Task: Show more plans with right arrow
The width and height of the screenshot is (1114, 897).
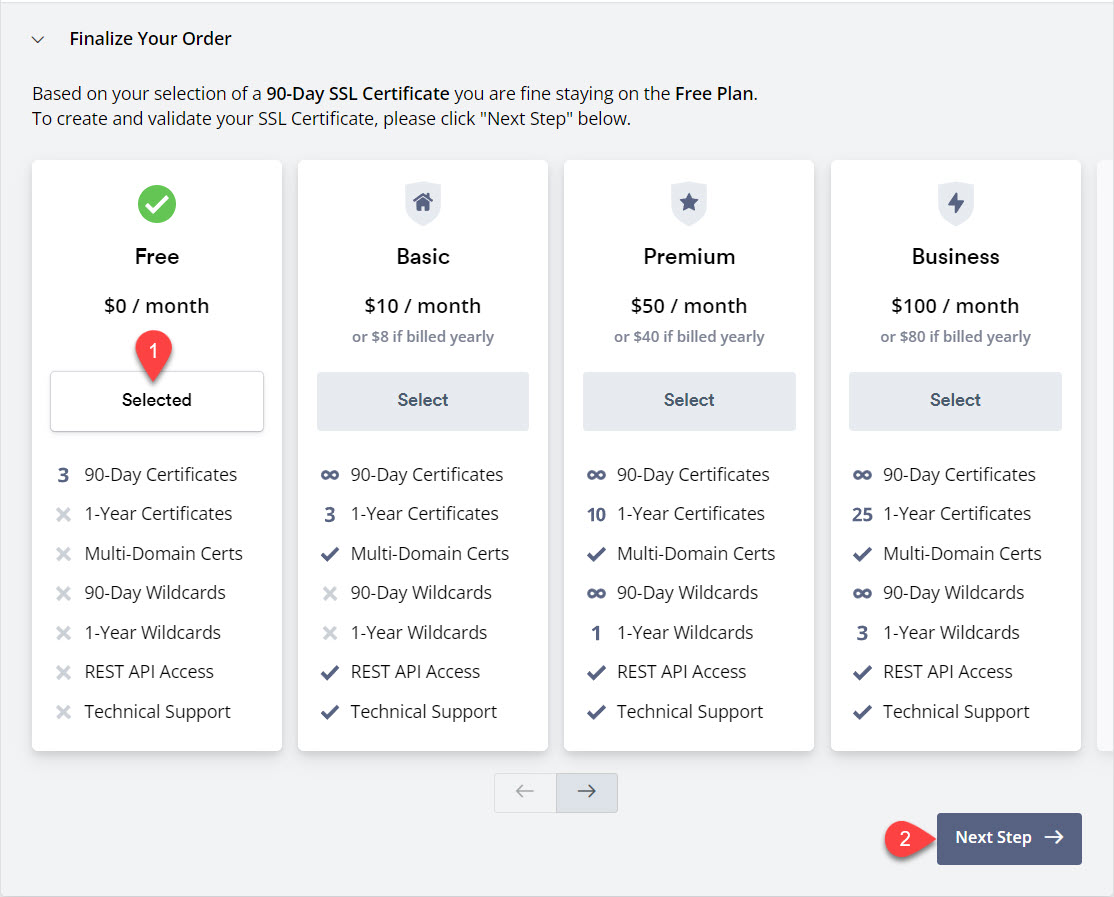Action: (x=587, y=792)
